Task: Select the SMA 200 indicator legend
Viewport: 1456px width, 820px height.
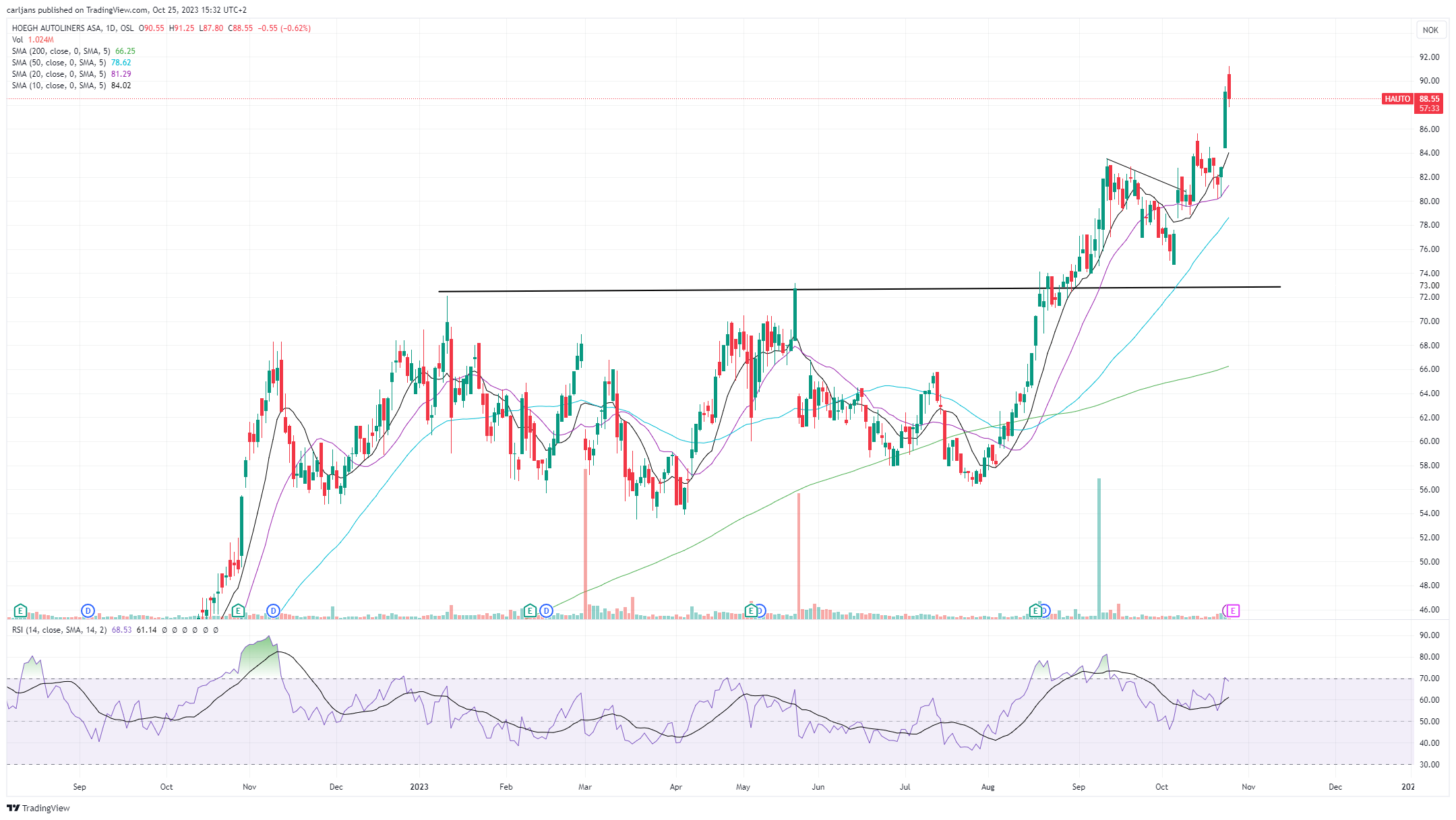Action: pos(73,51)
